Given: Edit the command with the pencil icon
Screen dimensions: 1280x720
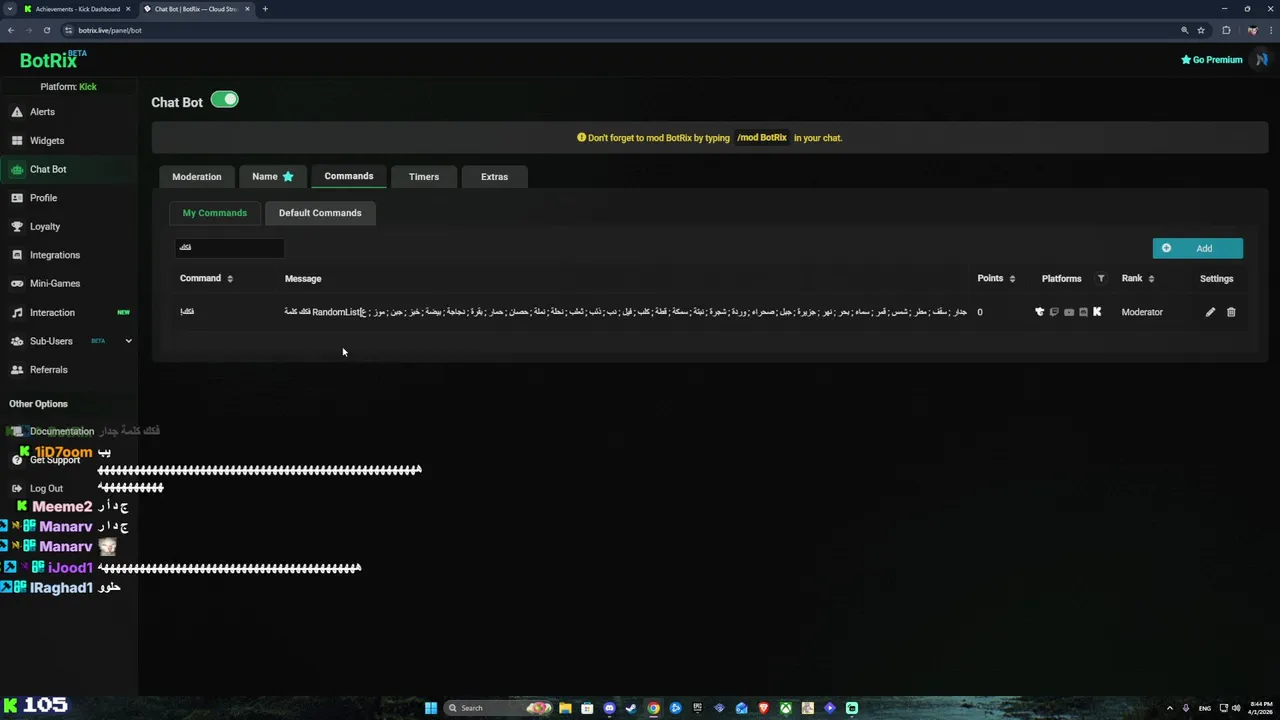Looking at the screenshot, I should [1210, 312].
